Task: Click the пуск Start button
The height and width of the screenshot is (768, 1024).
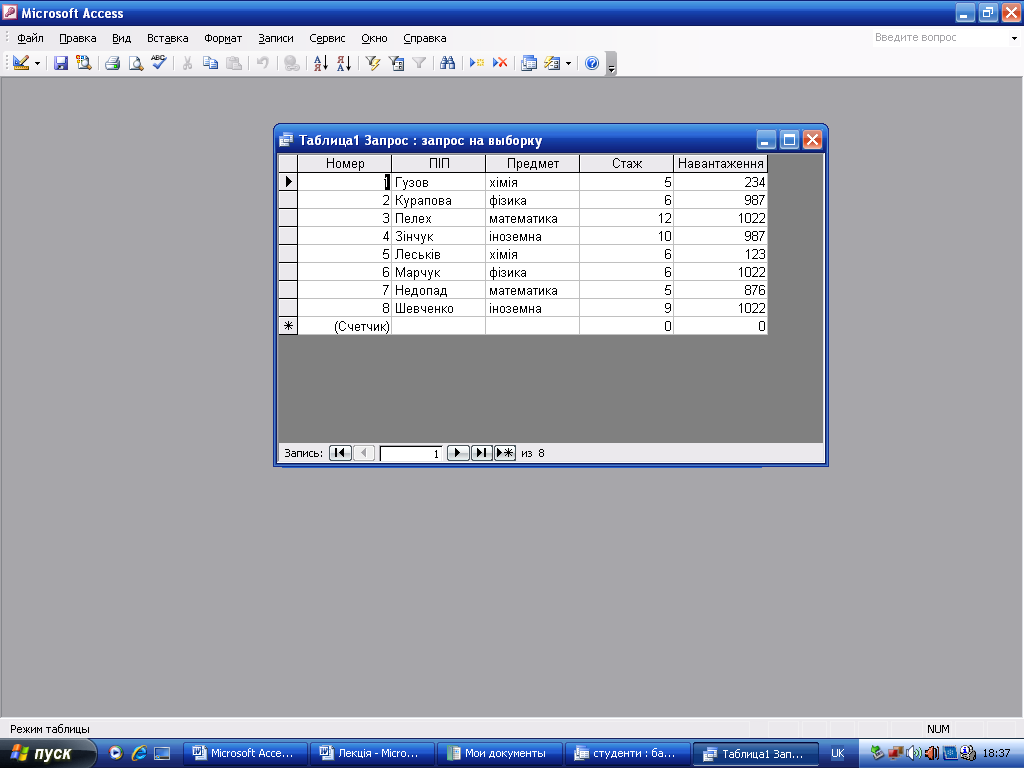Action: pyautogui.click(x=47, y=754)
